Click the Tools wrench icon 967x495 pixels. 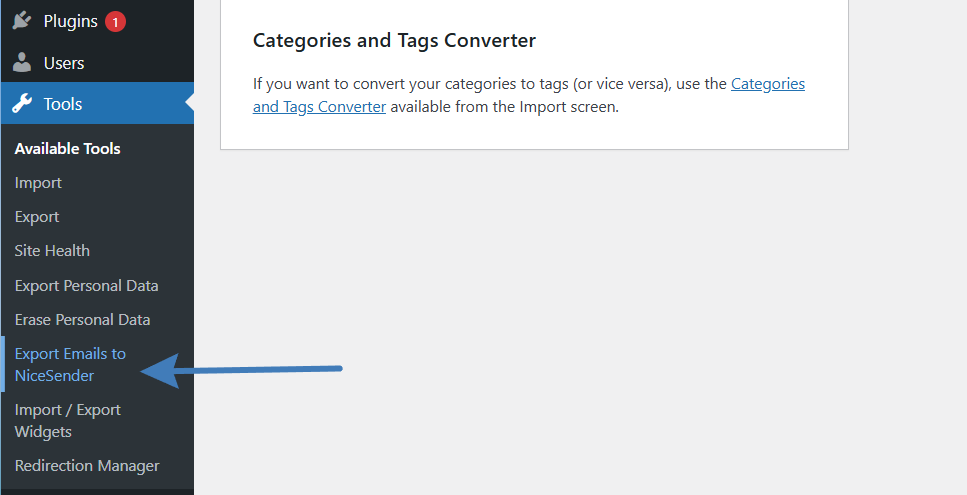tap(22, 104)
